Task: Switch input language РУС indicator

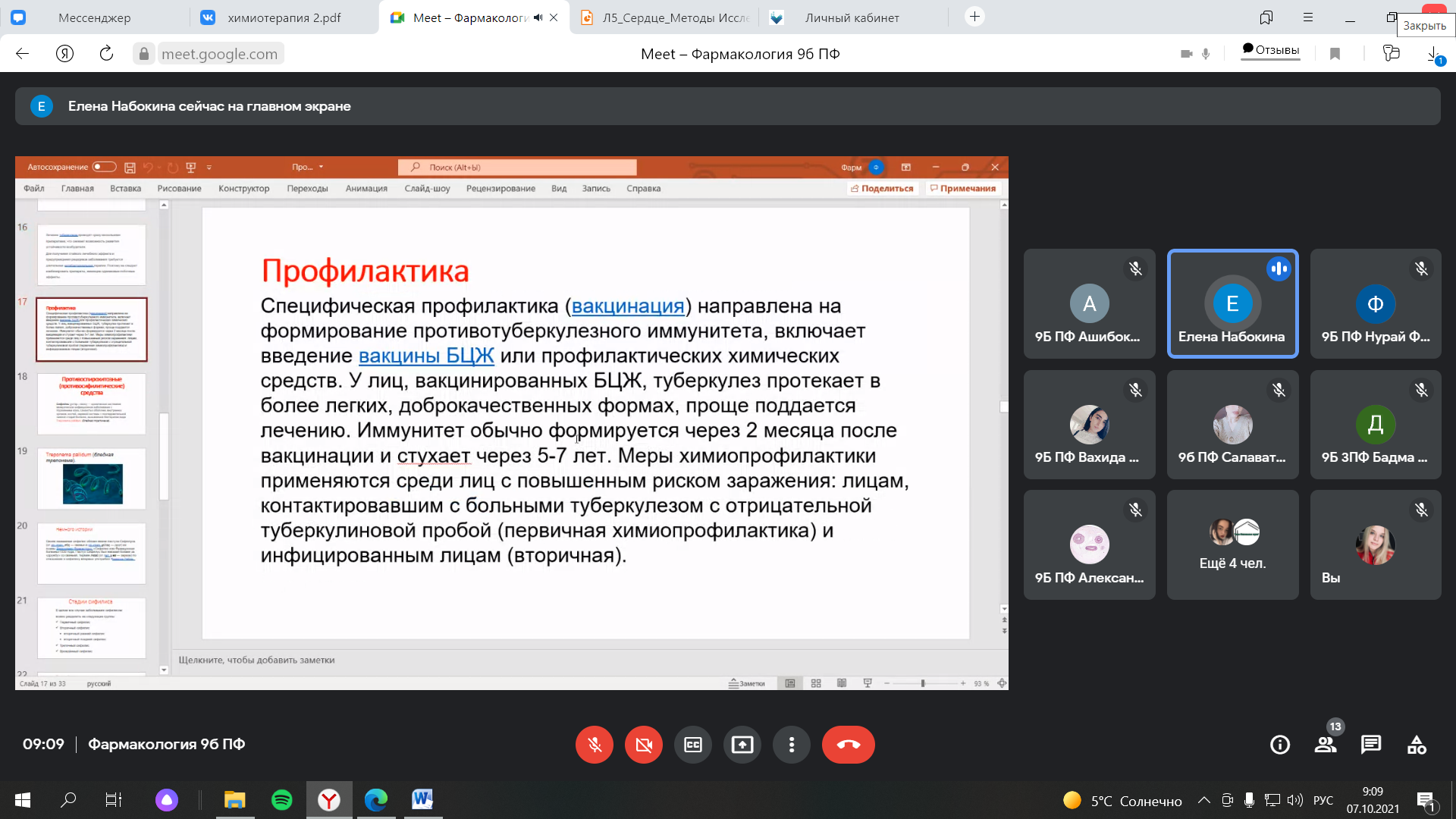Action: (x=1323, y=800)
